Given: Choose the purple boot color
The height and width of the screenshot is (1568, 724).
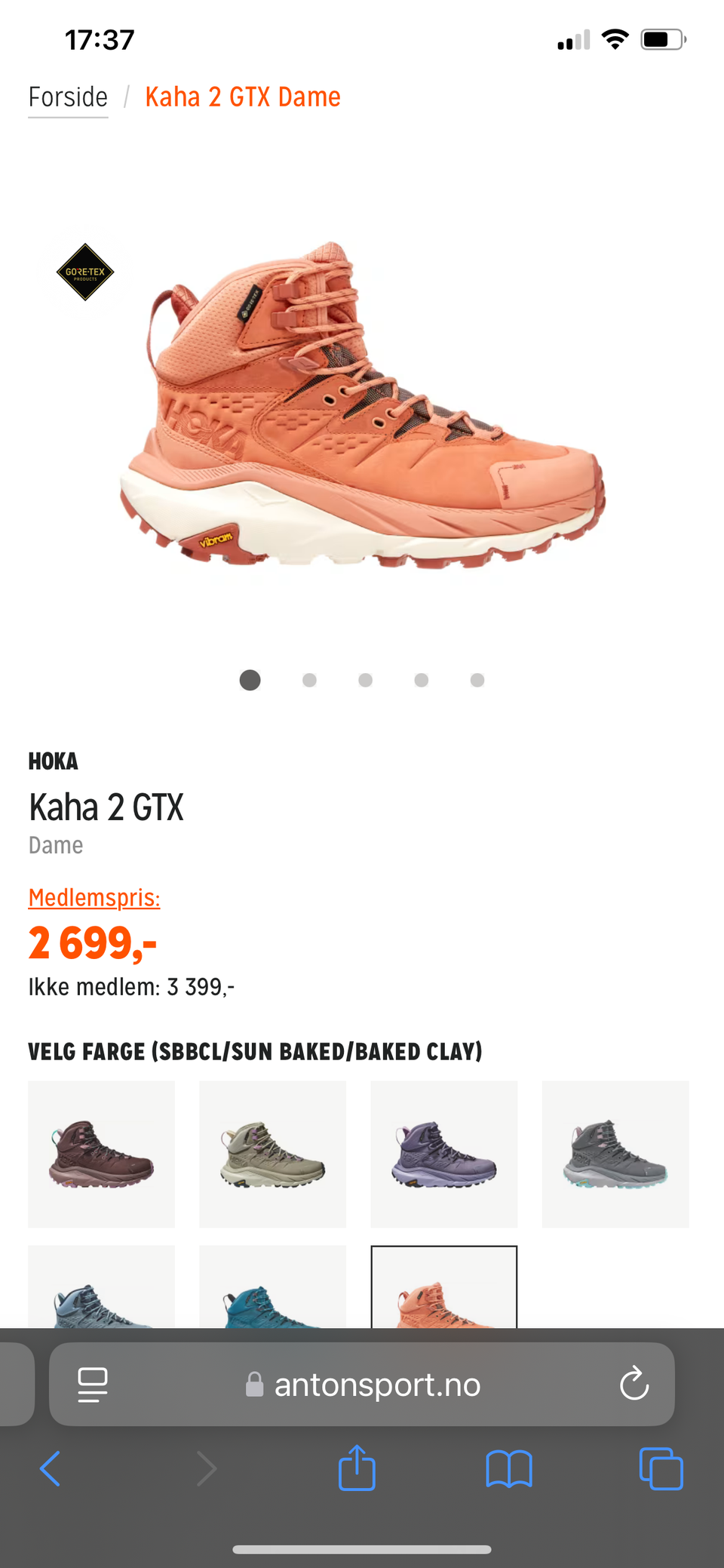Looking at the screenshot, I should [444, 1154].
